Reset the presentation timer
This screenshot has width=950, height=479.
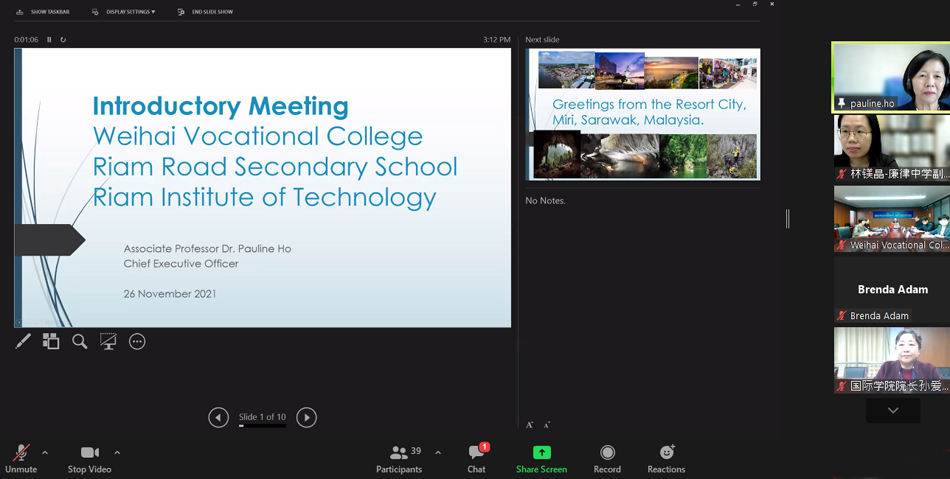click(63, 40)
